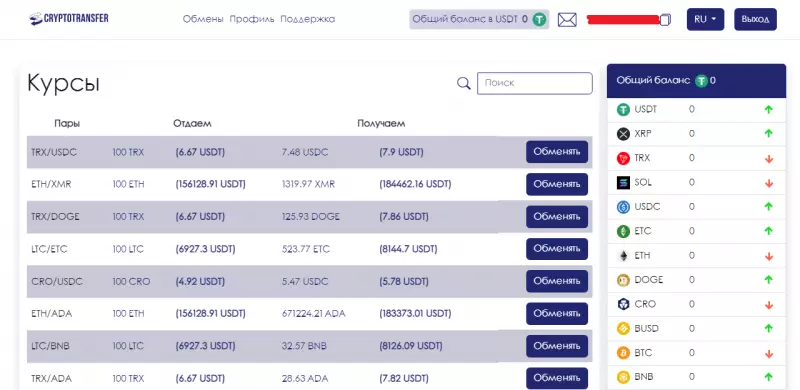Click Обменять for the TRX/USDC pair
The image size is (800, 390).
557,152
